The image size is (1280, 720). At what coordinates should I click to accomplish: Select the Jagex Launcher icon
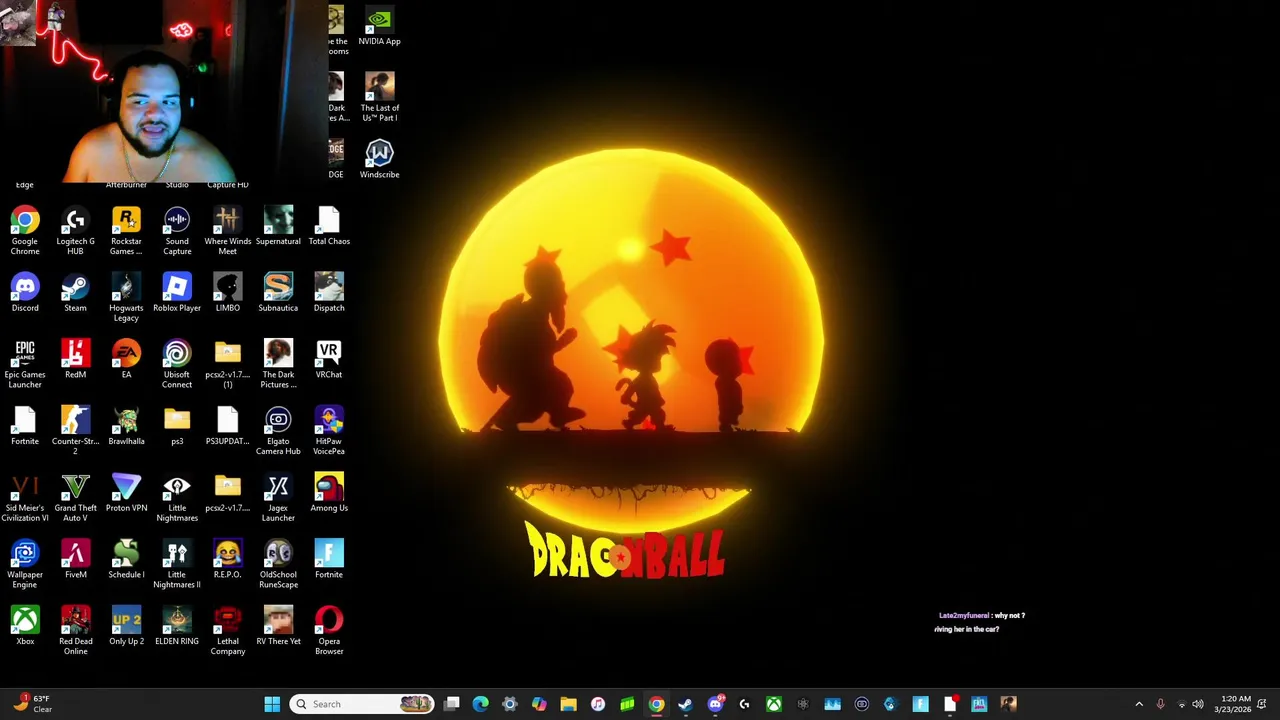(278, 498)
